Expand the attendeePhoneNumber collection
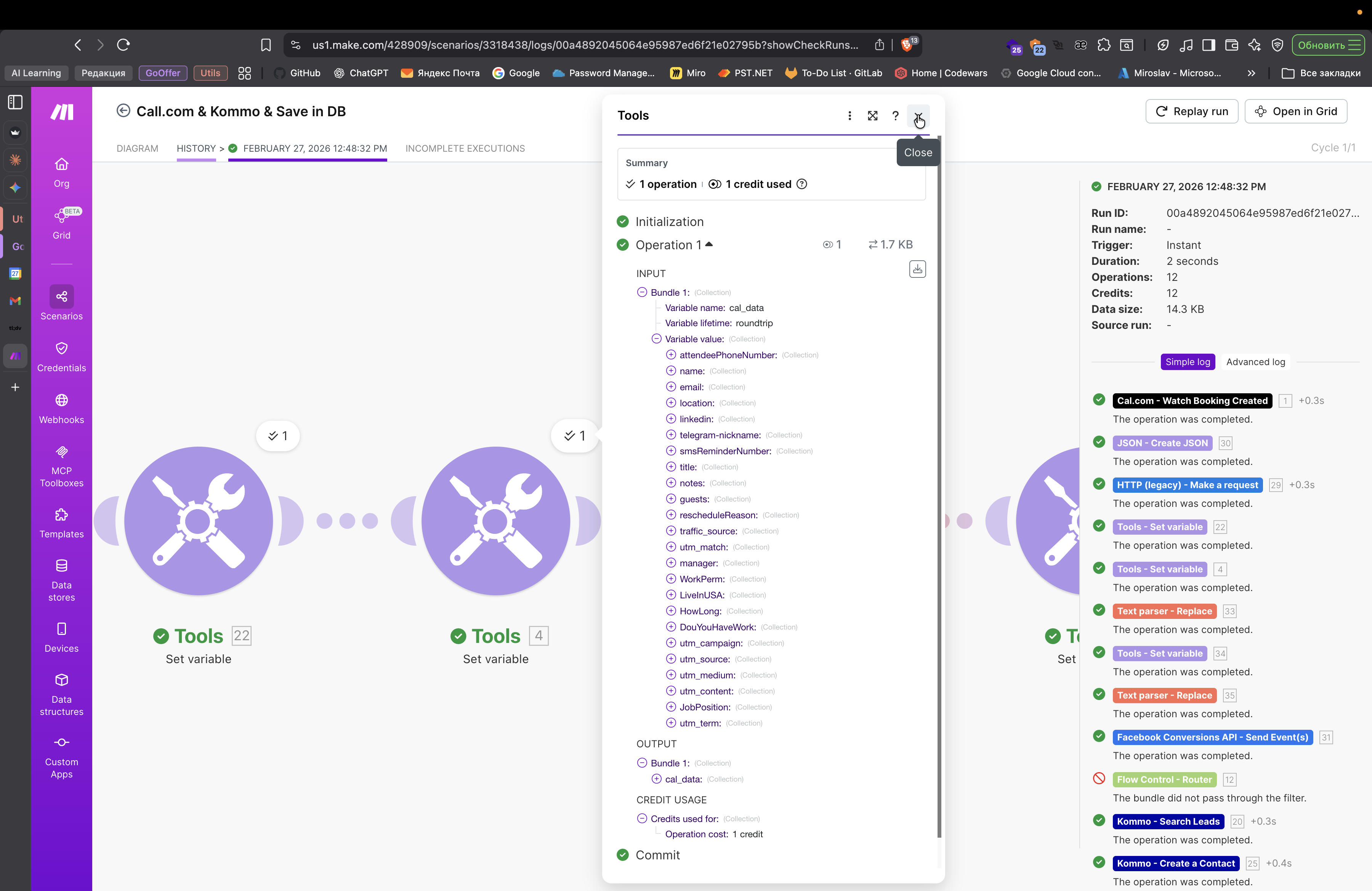Viewport: 1372px width, 891px height. pyautogui.click(x=671, y=354)
